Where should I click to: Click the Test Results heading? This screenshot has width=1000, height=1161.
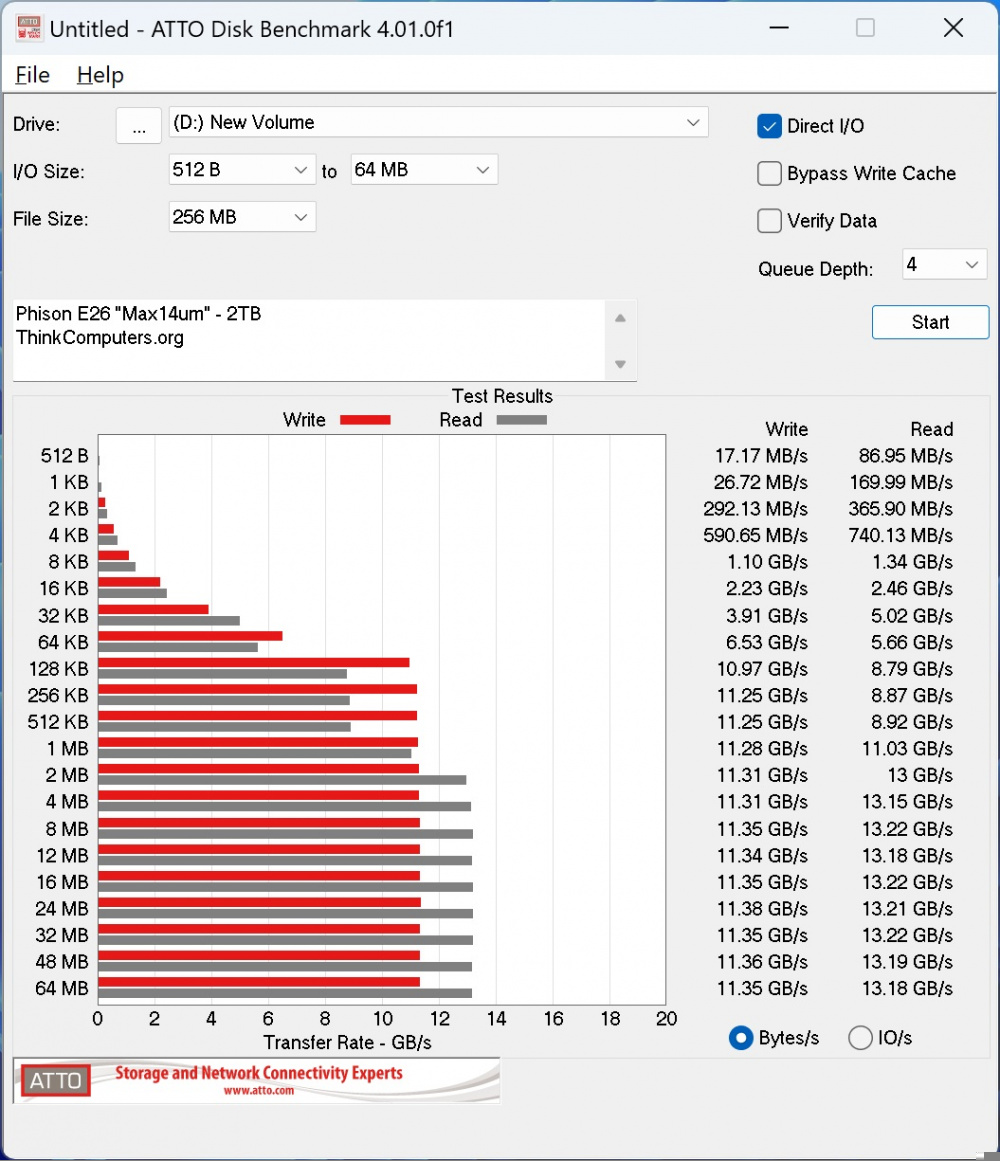pyautogui.click(x=502, y=396)
